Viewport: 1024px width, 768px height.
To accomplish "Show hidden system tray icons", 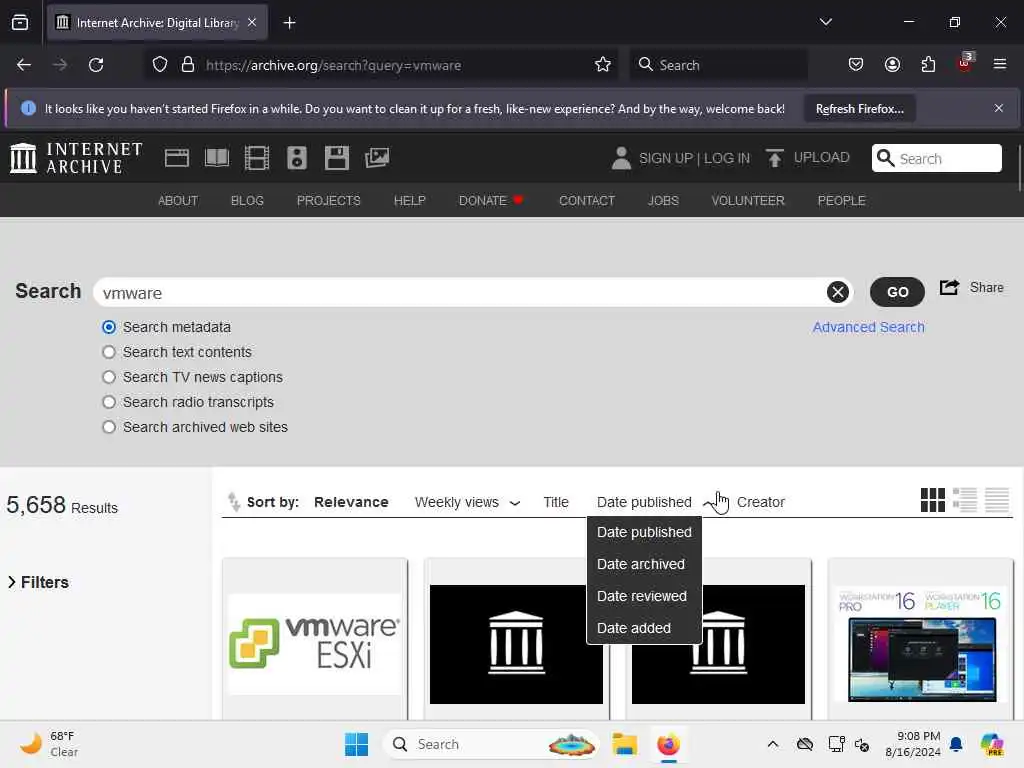I will [773, 744].
